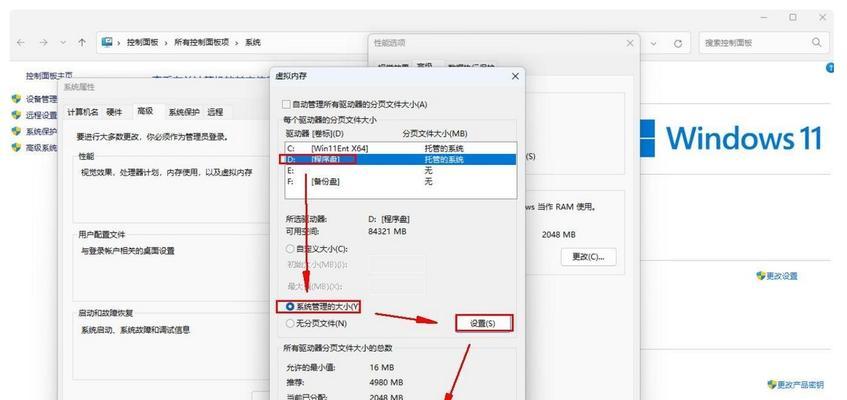
Task: Select 系统 breadcrumb segment
Action: [x=253, y=42]
